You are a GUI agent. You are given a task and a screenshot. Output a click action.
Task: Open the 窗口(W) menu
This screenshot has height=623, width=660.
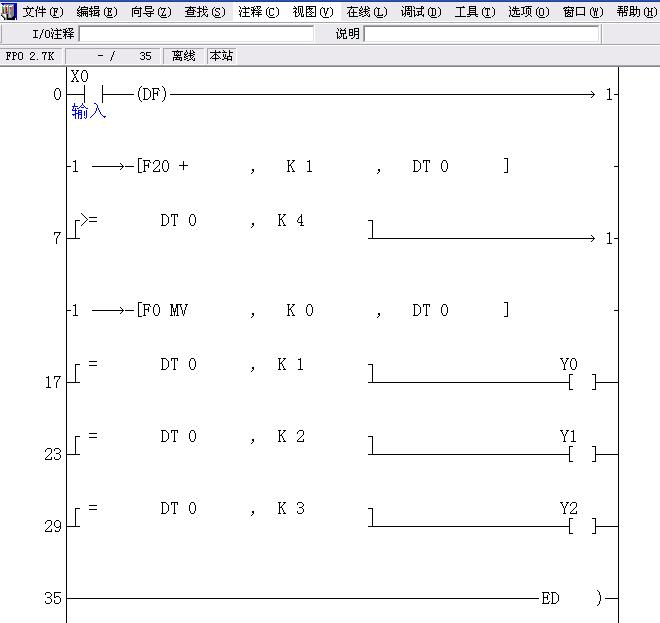(583, 12)
